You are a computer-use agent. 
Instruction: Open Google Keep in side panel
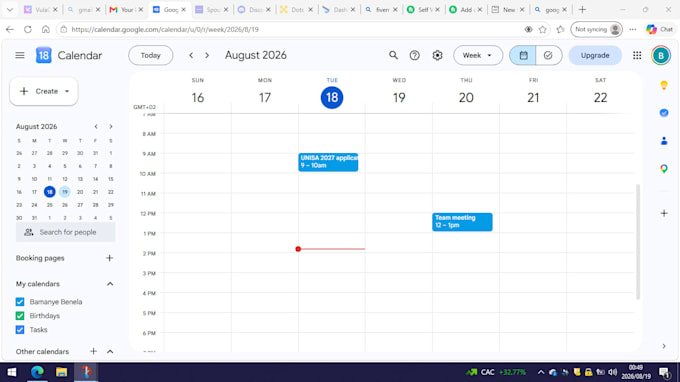(664, 85)
